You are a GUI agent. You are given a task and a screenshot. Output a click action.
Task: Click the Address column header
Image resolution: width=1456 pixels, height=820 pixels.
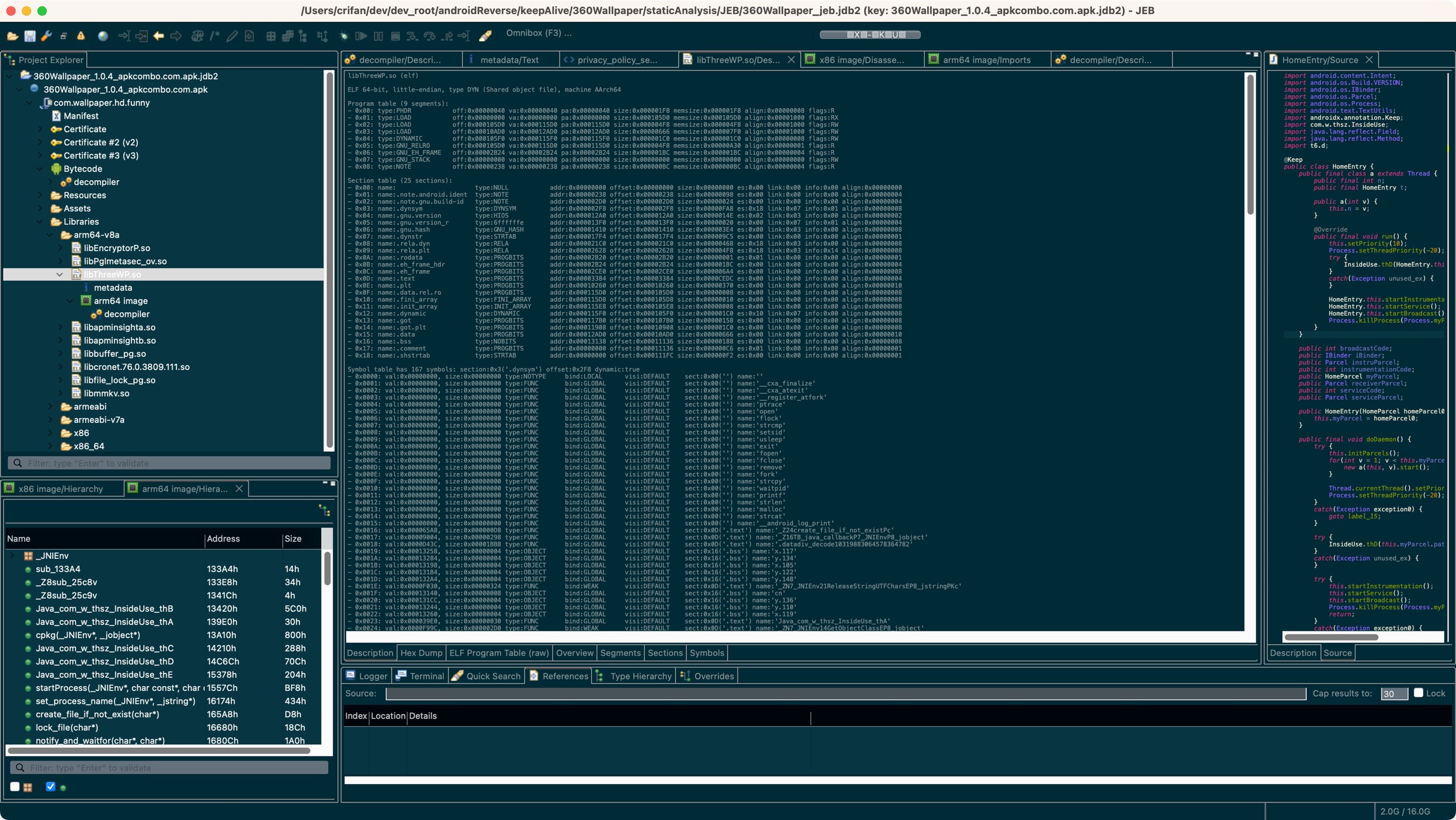243,538
